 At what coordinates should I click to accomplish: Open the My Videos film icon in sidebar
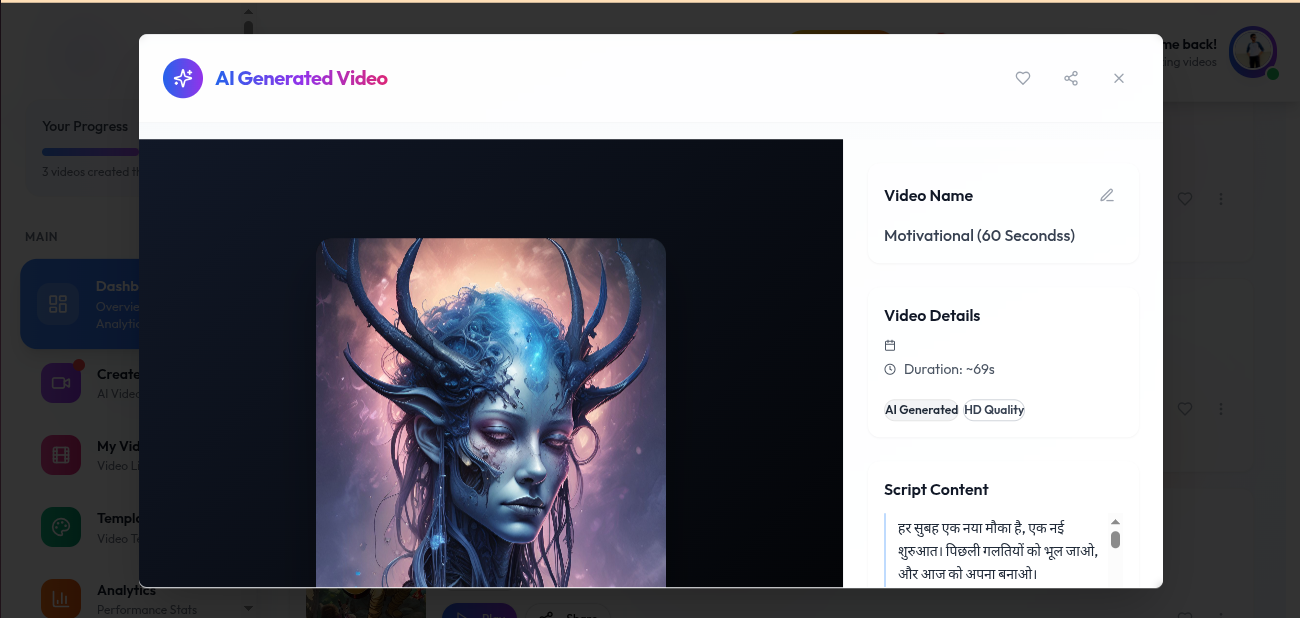click(61, 455)
